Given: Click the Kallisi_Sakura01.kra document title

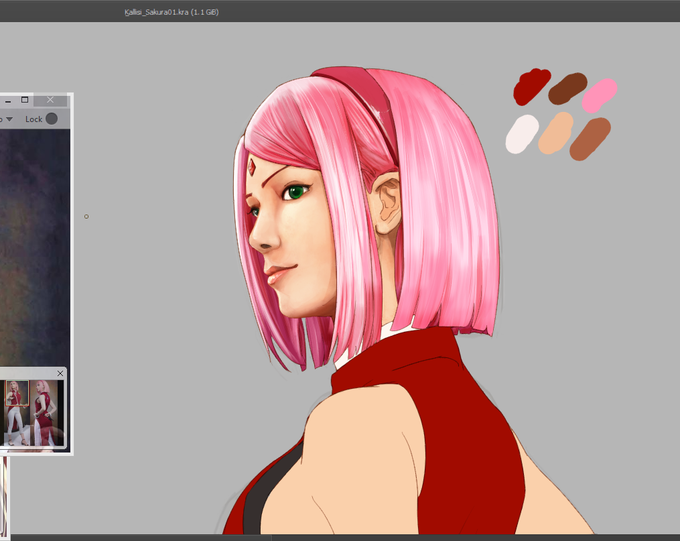Looking at the screenshot, I should (x=171, y=12).
